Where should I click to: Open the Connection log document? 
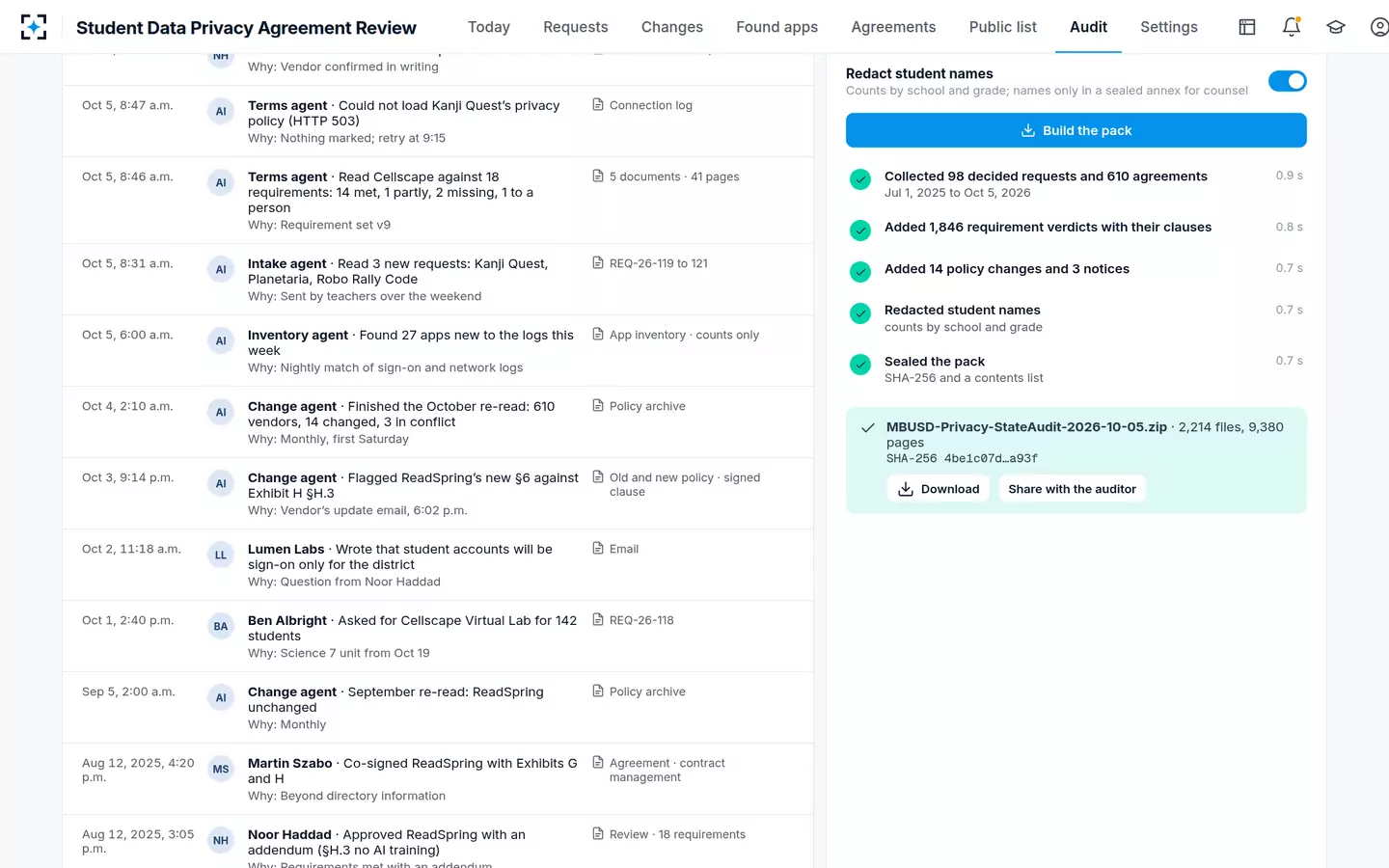642,105
